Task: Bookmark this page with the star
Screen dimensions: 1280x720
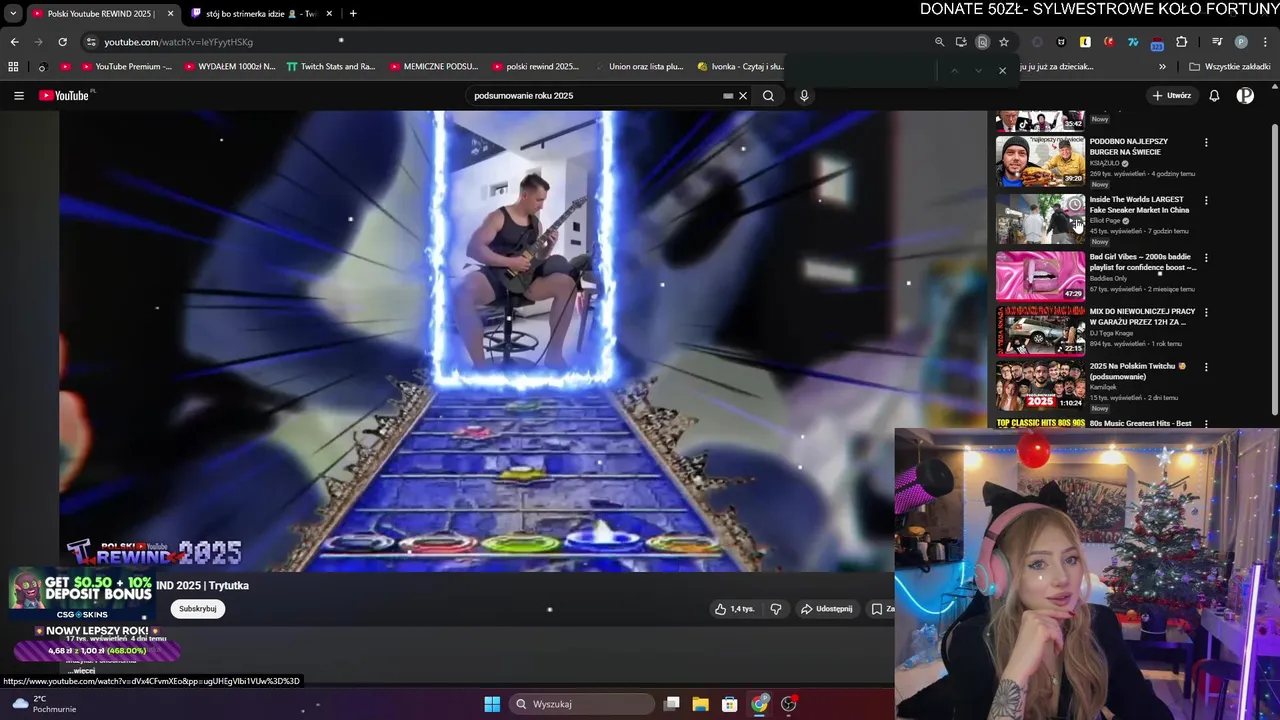Action: 1004,42
